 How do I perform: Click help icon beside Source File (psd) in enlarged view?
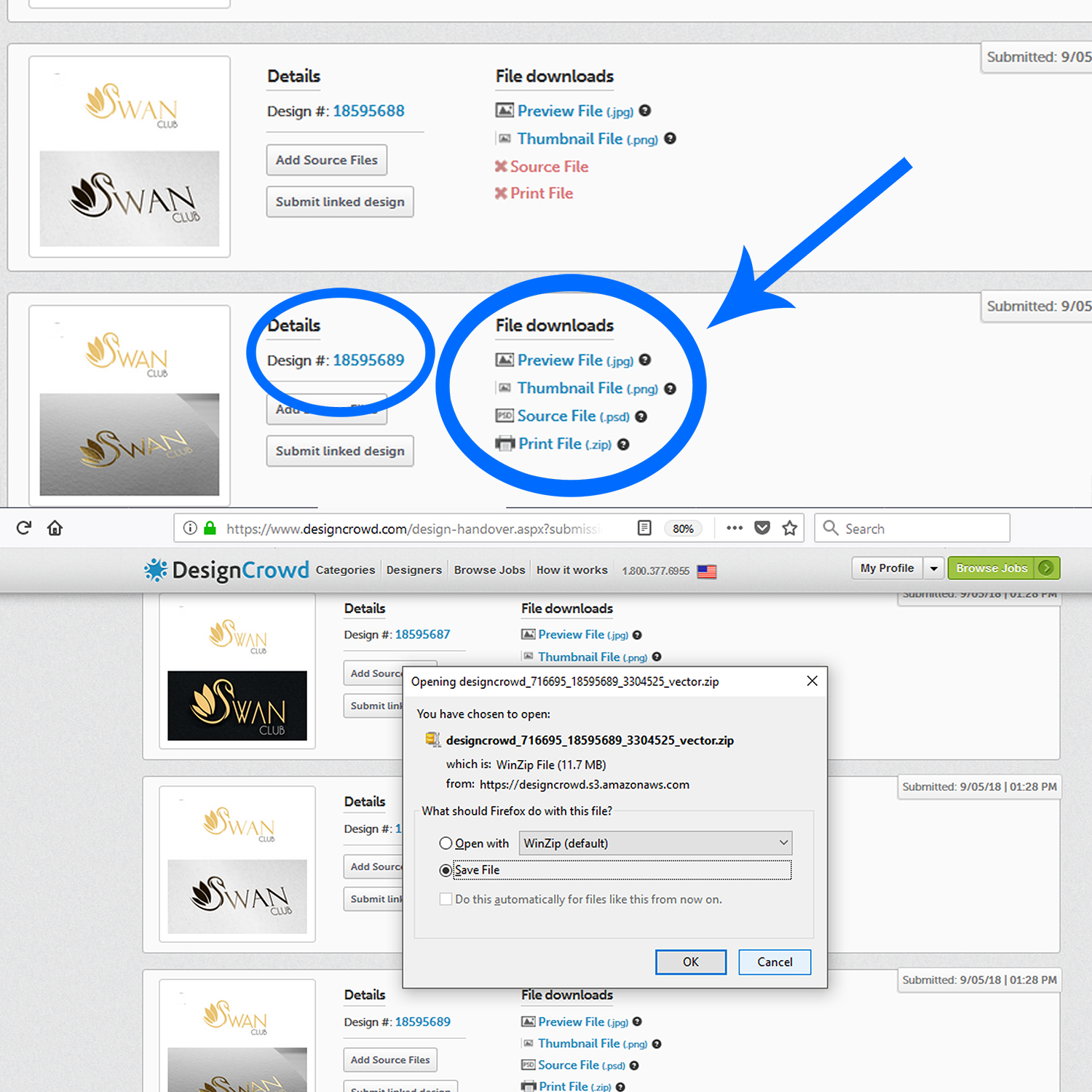(641, 416)
